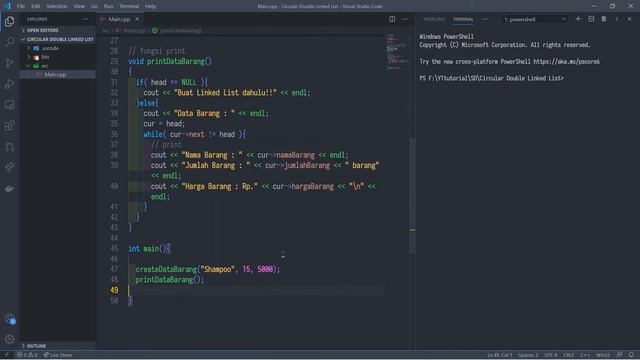
Task: Switch to the Problems panel tab
Action: tap(434, 19)
